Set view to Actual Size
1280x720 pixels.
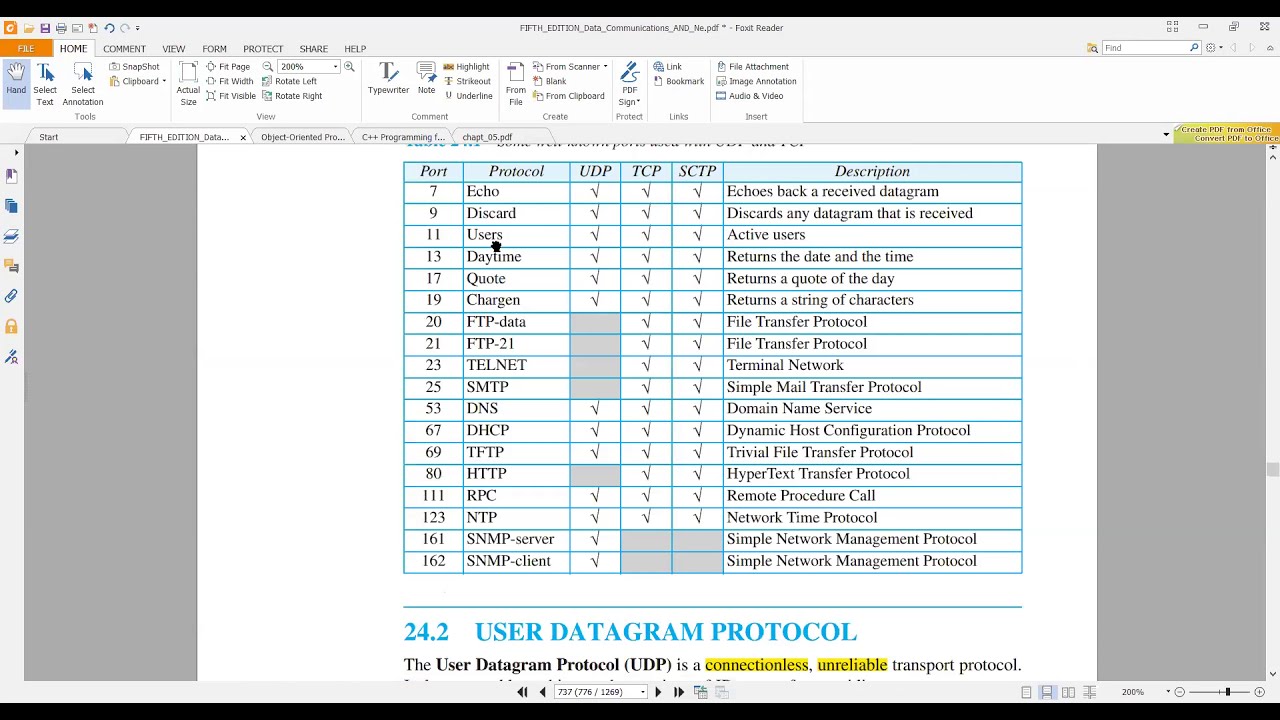pyautogui.click(x=188, y=84)
